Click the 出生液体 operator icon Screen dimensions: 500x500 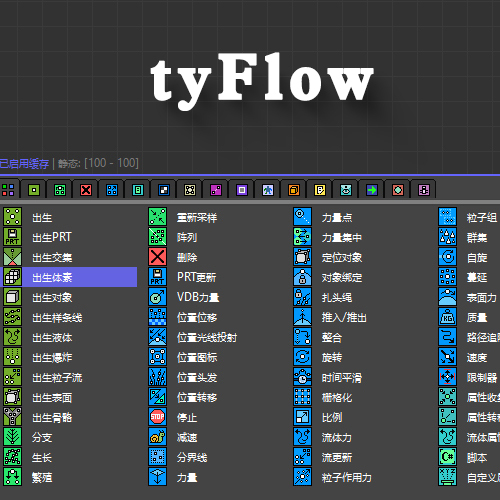[12, 336]
